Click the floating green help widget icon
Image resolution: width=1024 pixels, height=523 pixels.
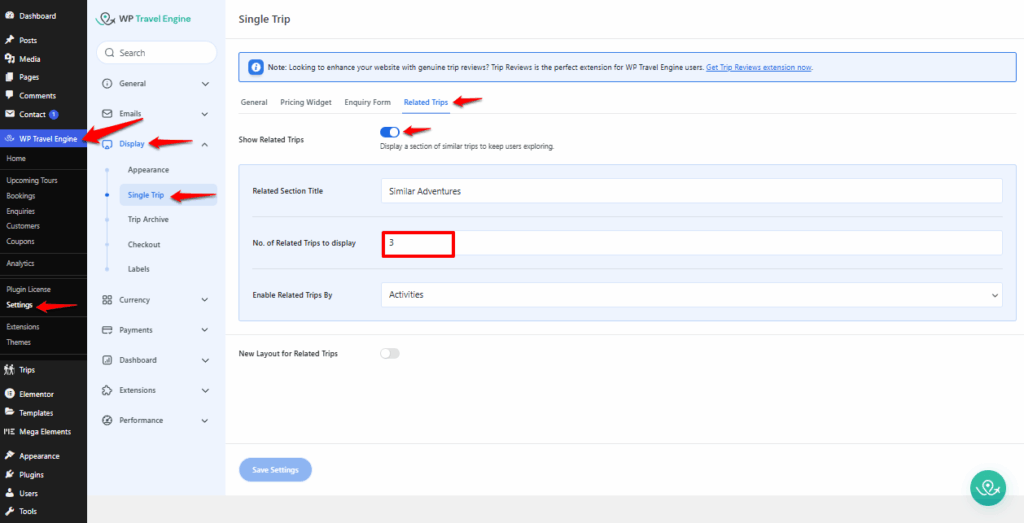click(988, 487)
